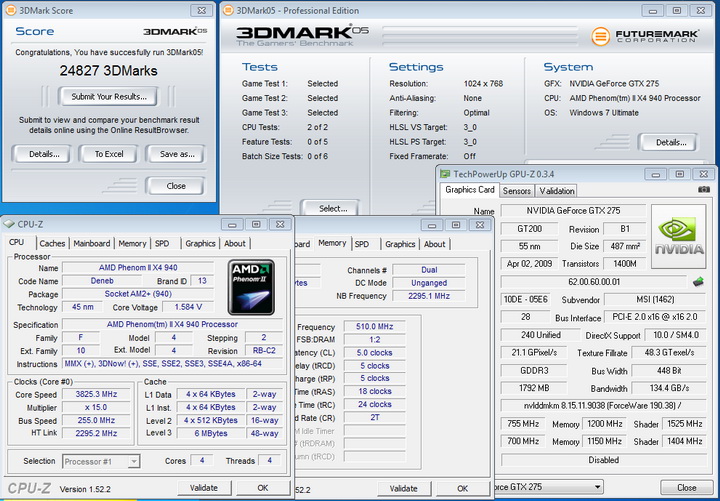Open the Memory tab in front CPU-Z window
Screen dimensions: 720x501
click(x=132, y=243)
